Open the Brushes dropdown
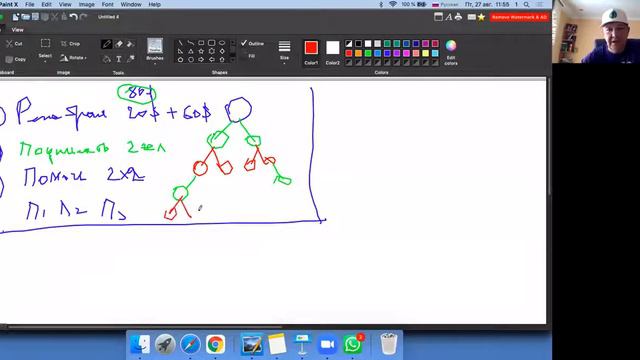Viewport: 640px width, 360px height. (x=155, y=64)
